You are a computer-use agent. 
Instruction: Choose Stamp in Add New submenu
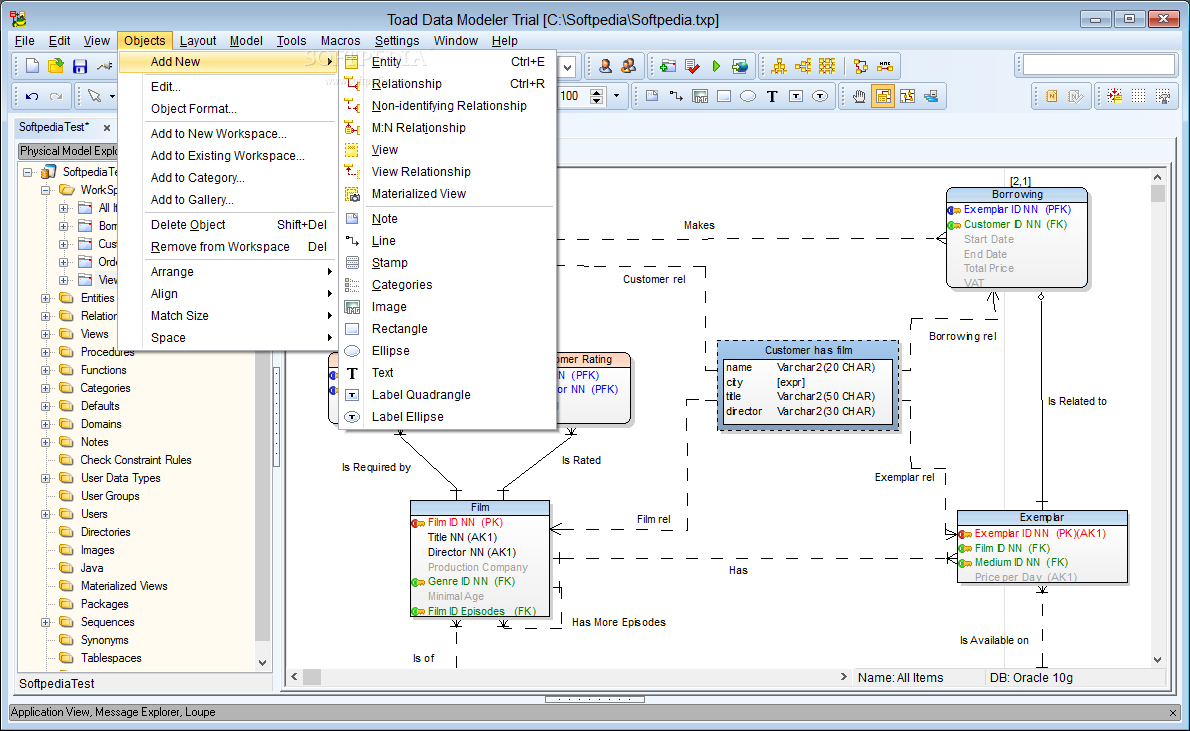coord(448,263)
